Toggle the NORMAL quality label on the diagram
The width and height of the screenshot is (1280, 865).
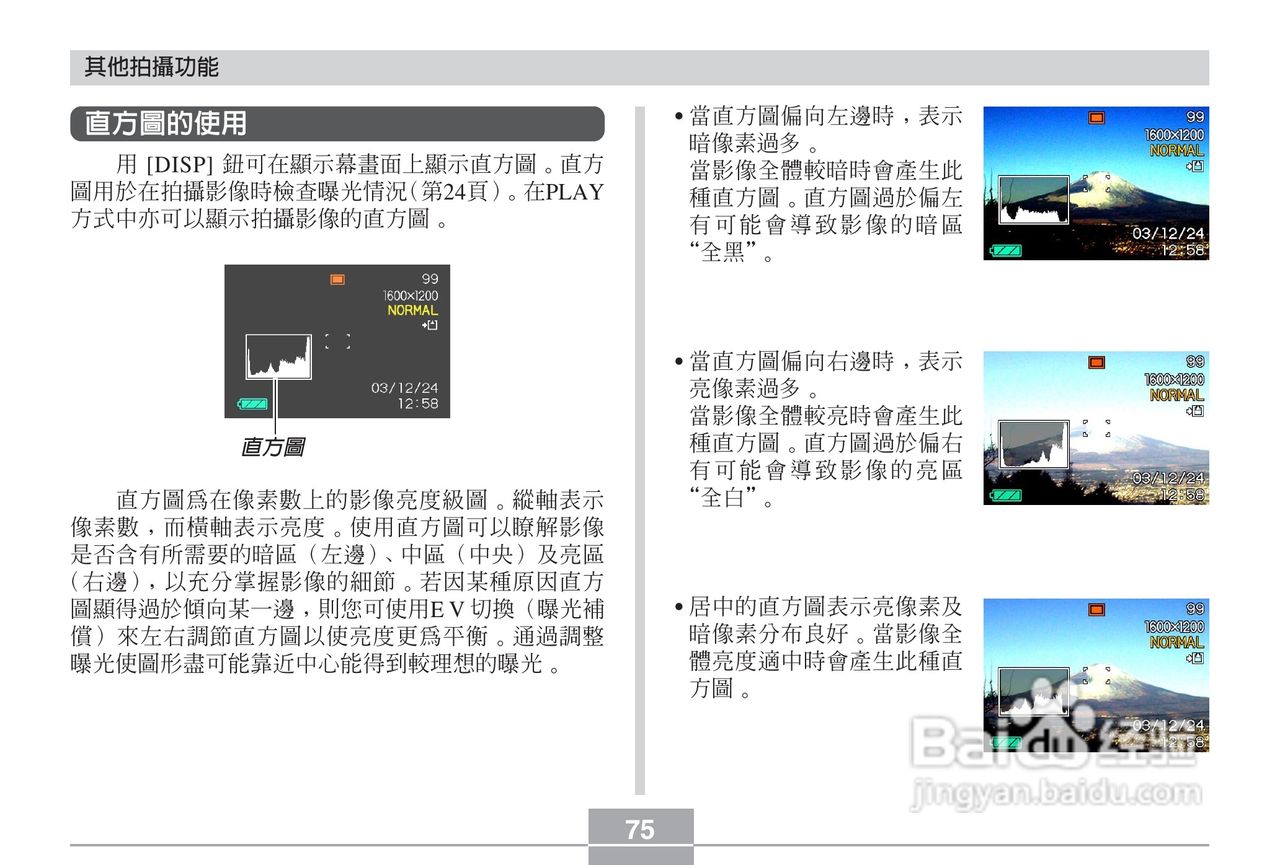[414, 309]
